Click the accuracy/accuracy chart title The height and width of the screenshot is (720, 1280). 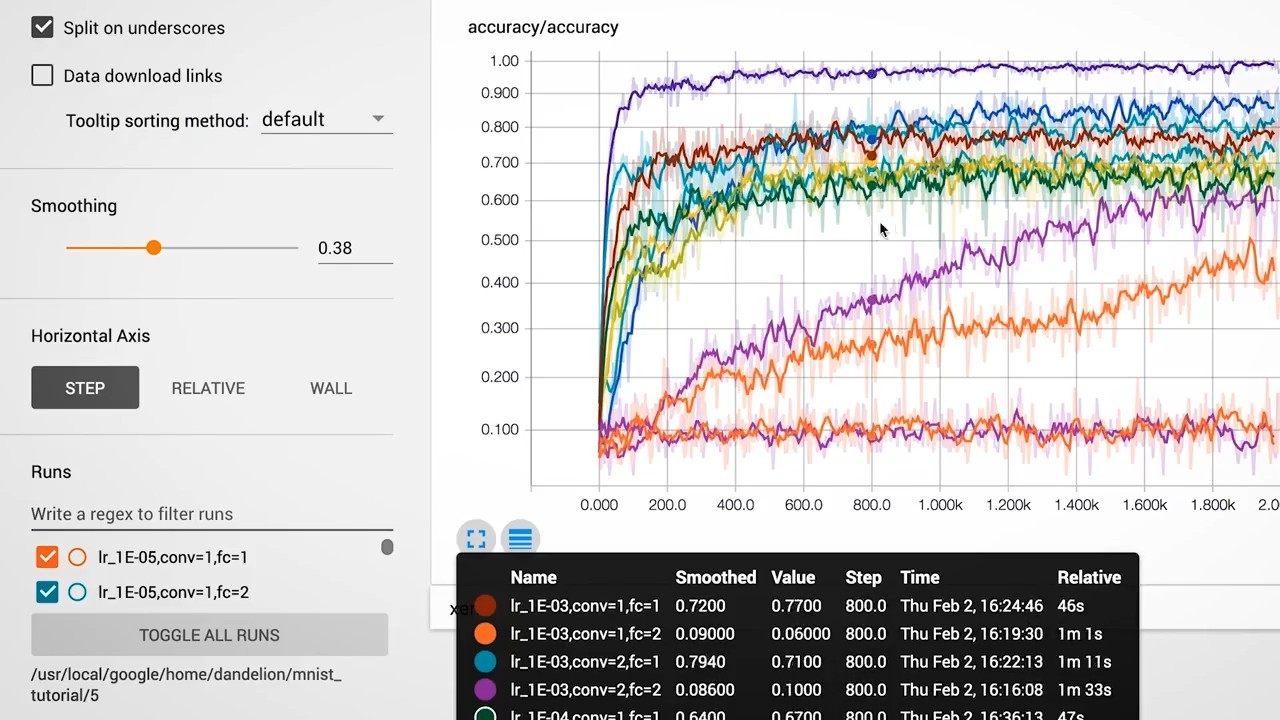(x=543, y=27)
